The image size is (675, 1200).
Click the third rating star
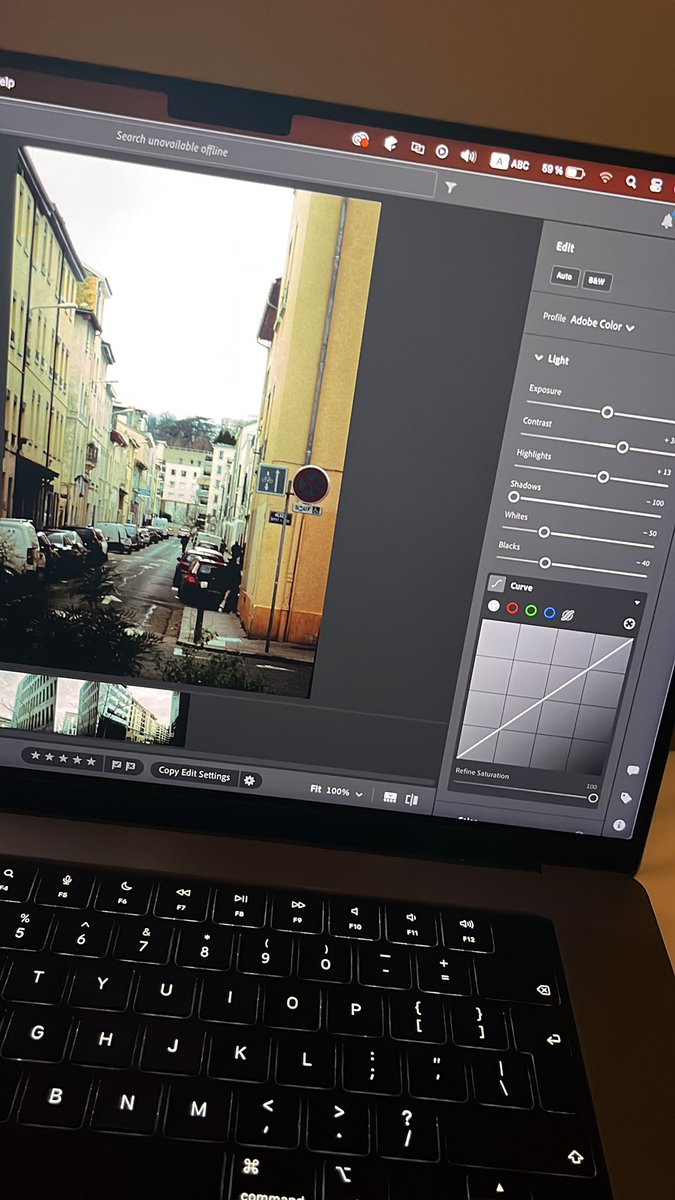click(63, 759)
